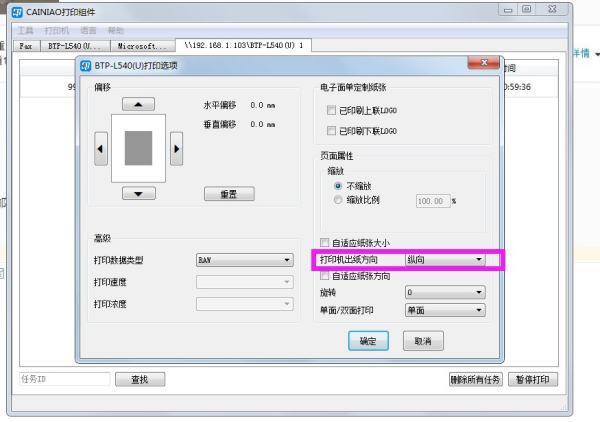Open the 打印数据类型 RAW dropdown

pyautogui.click(x=243, y=260)
